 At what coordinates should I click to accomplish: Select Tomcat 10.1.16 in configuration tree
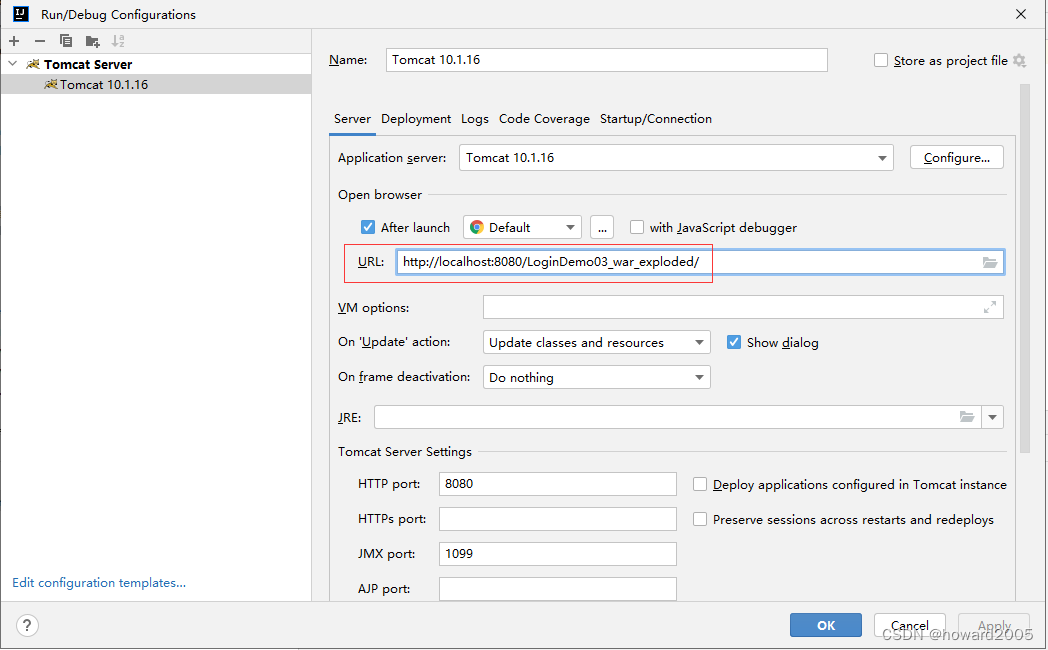pyautogui.click(x=156, y=84)
